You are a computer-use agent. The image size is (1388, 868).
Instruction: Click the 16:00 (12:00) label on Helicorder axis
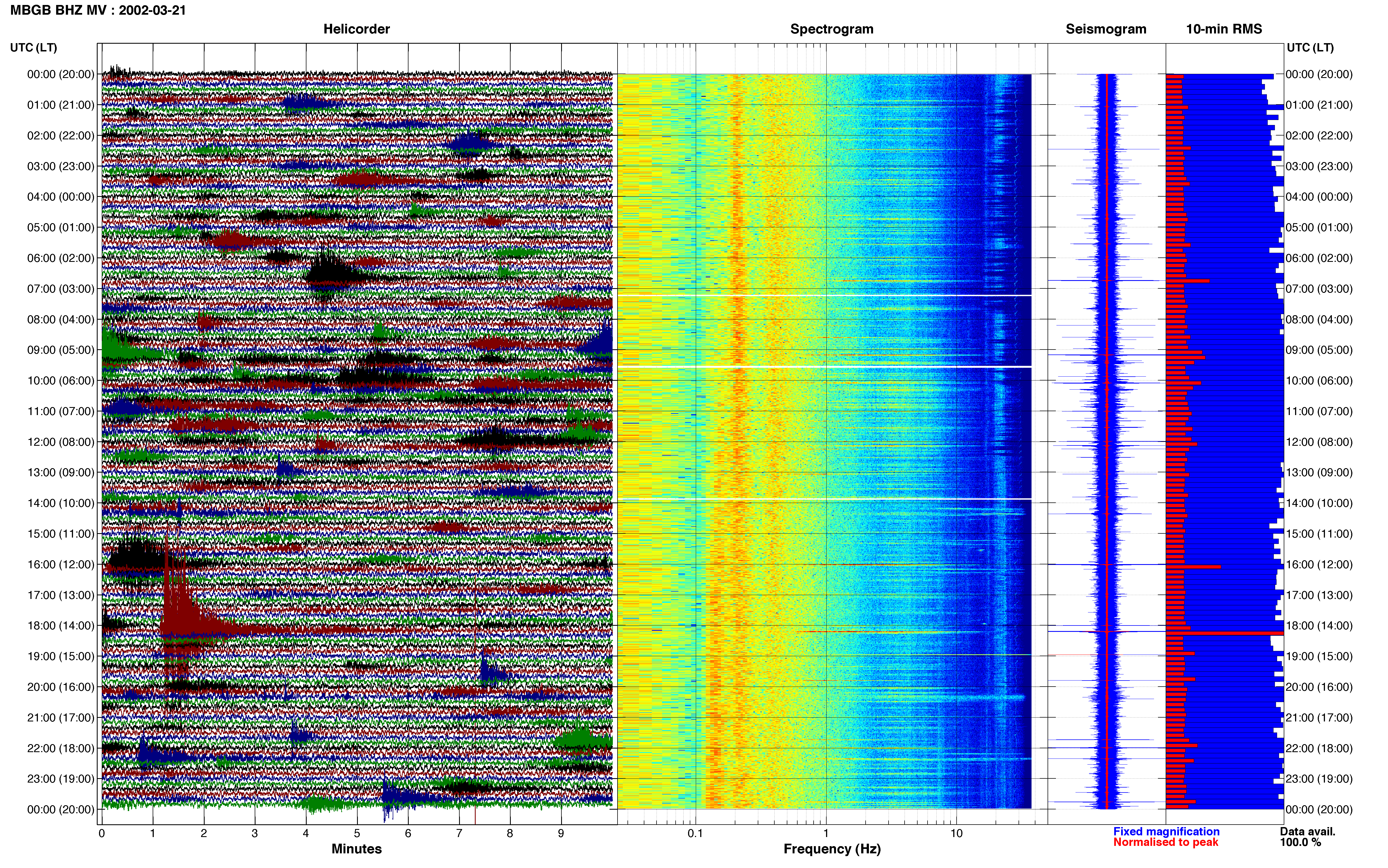point(61,564)
